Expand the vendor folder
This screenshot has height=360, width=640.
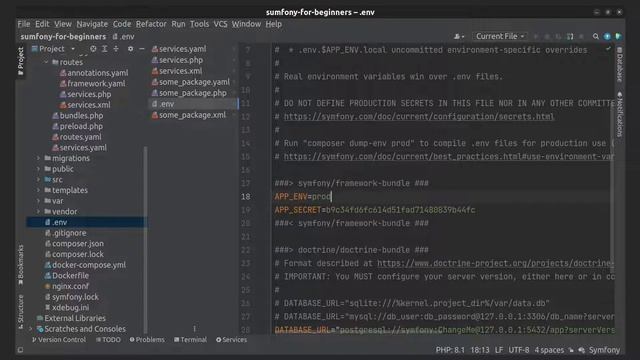[38, 211]
